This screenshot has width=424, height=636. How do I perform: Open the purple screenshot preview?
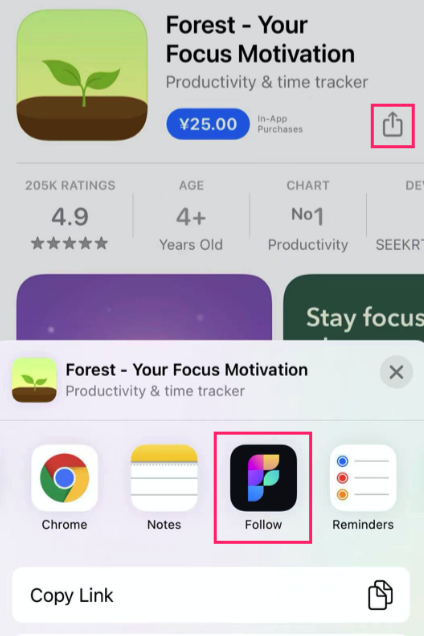[x=144, y=307]
